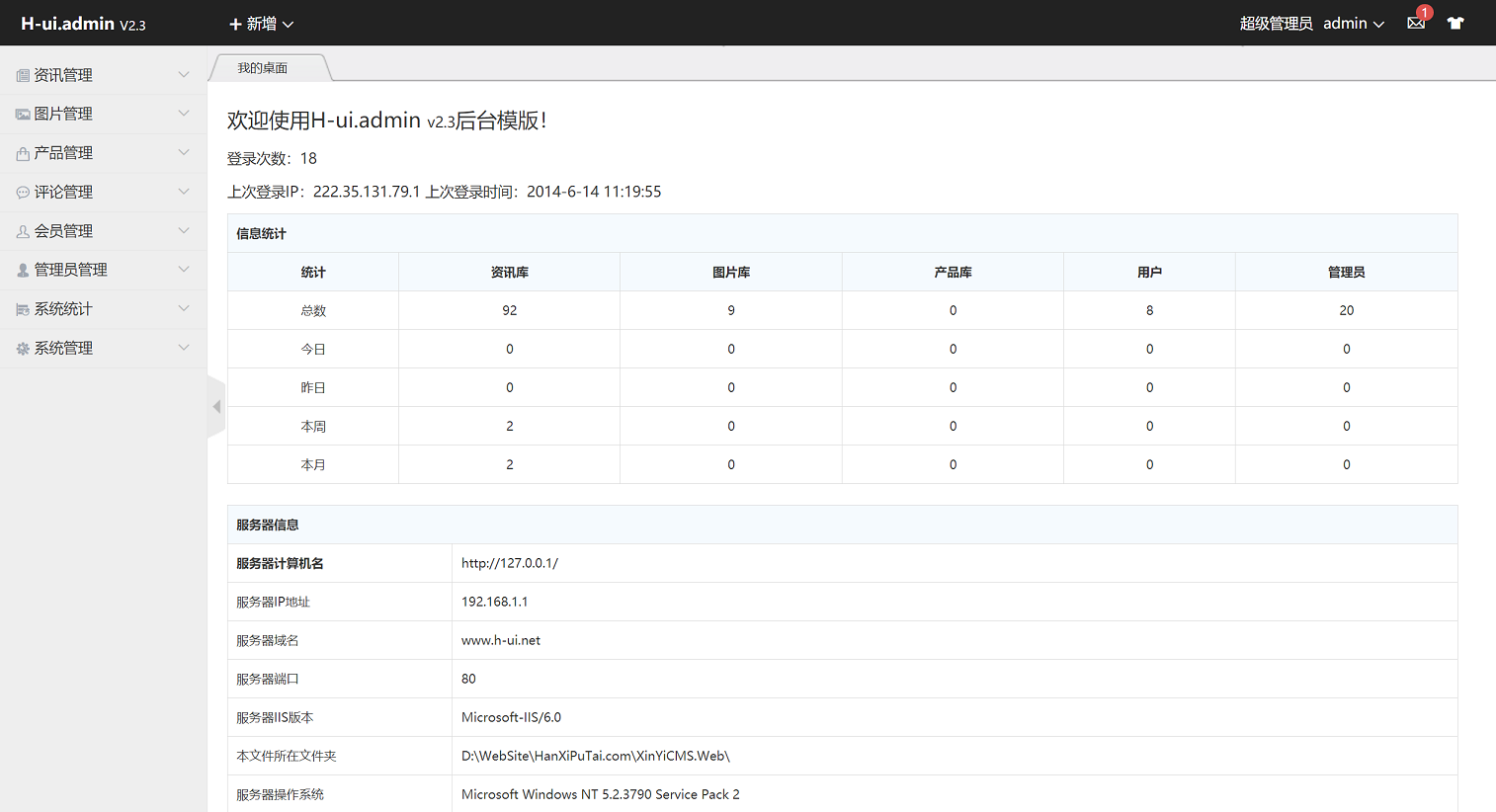1496x812 pixels.
Task: Click the 系统管理 gear icon
Action: (x=23, y=349)
